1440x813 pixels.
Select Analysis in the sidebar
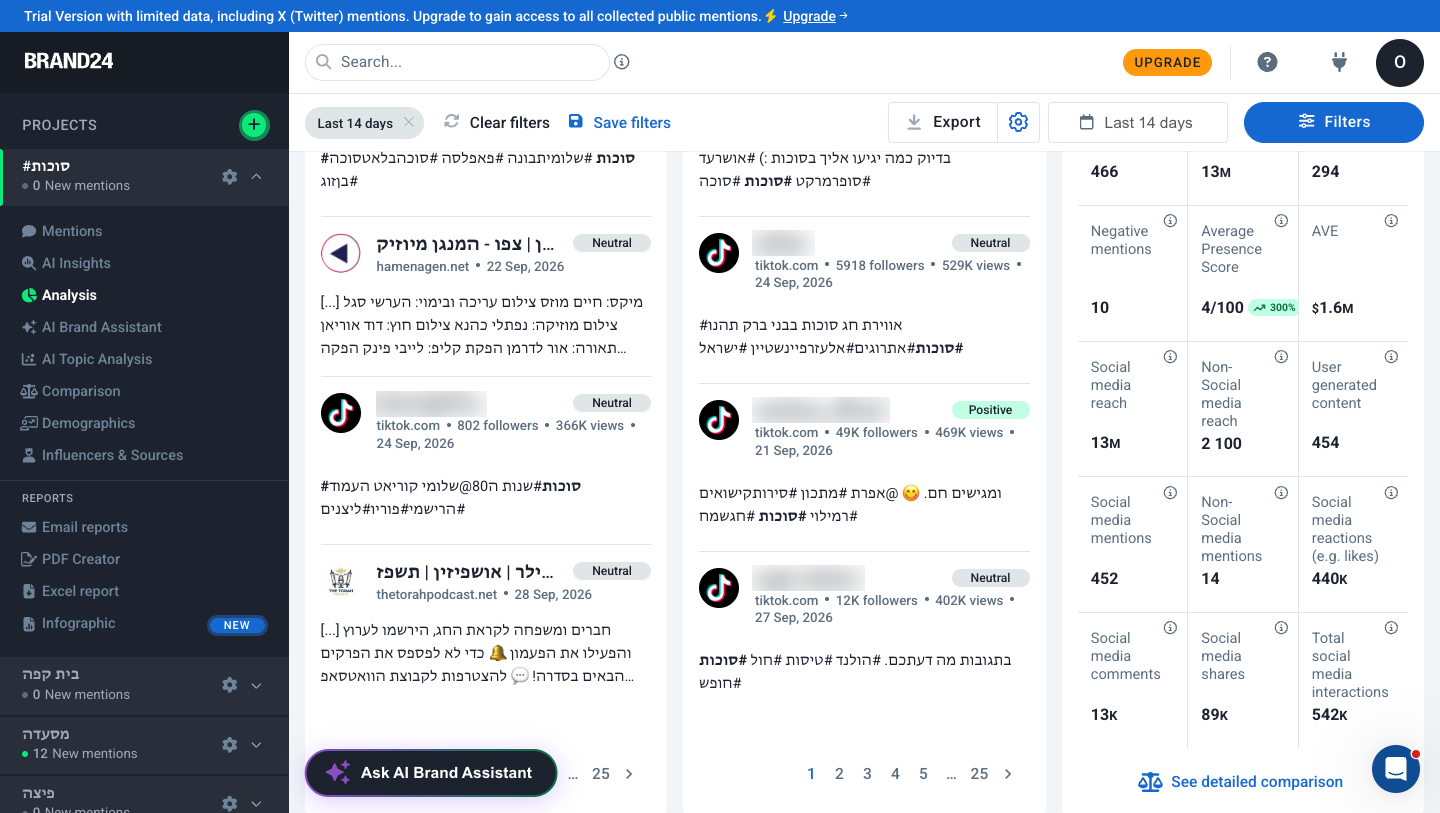point(69,295)
